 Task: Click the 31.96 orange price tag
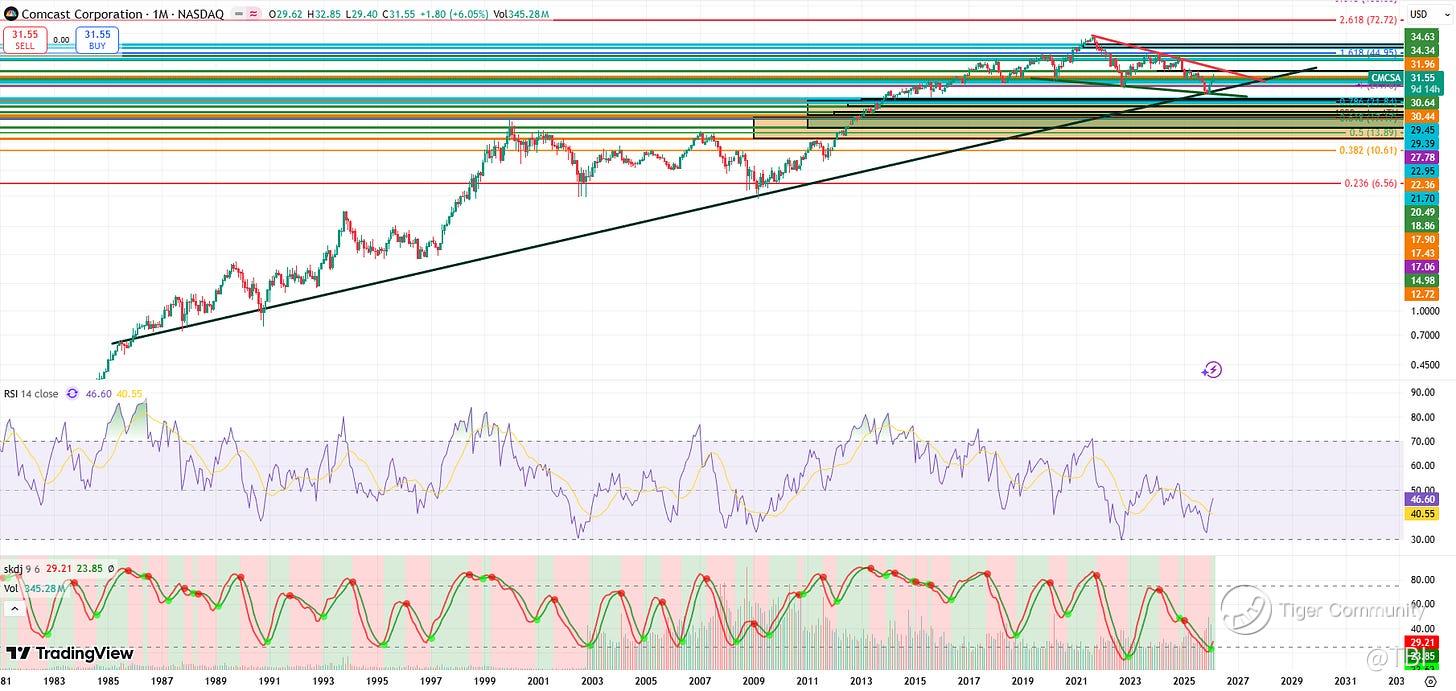point(1422,64)
